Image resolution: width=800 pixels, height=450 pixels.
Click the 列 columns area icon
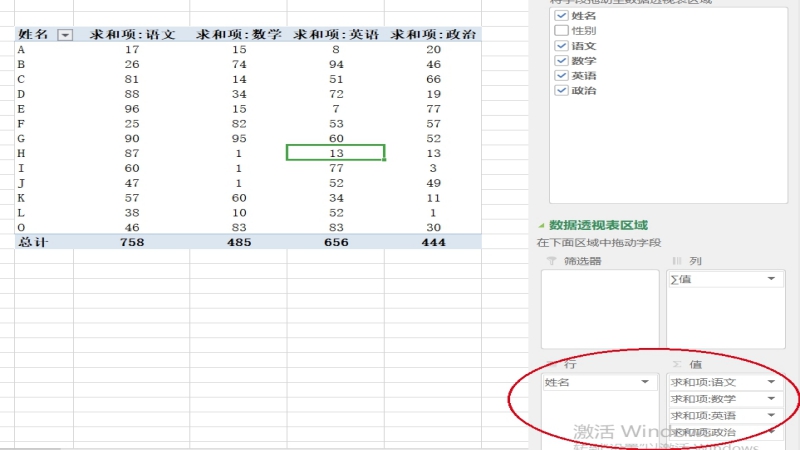[x=677, y=261]
